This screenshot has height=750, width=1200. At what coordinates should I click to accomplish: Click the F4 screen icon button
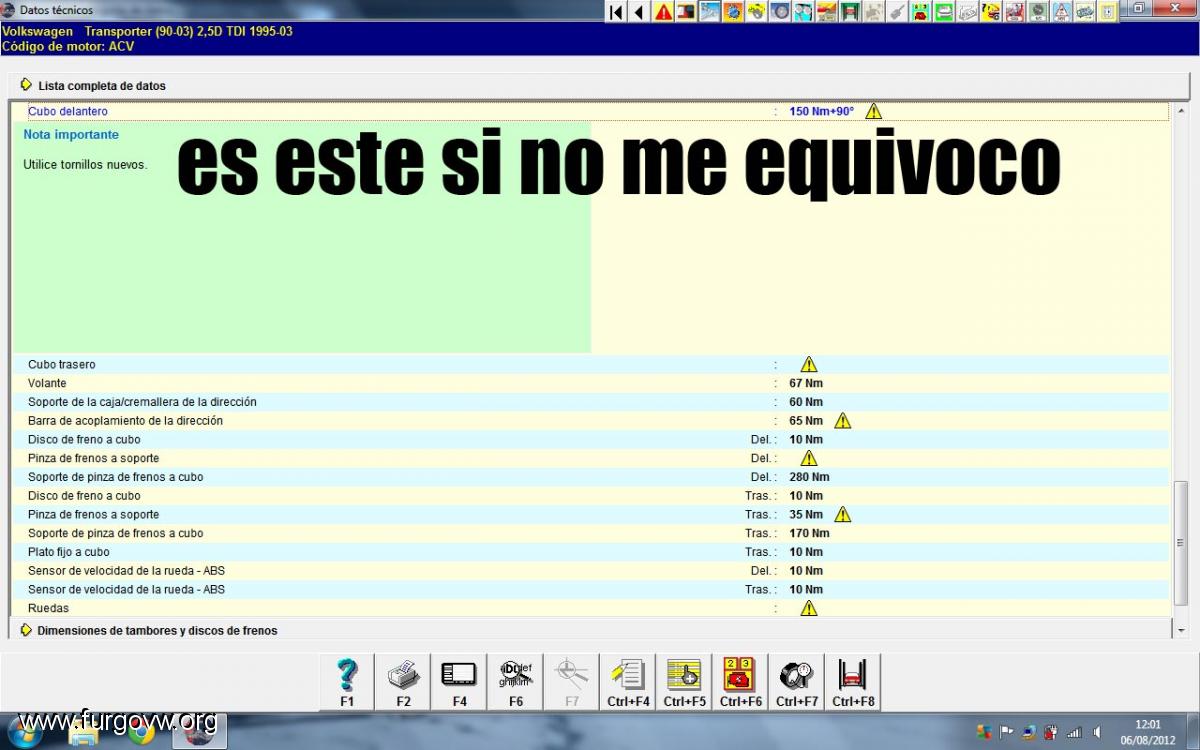click(459, 682)
